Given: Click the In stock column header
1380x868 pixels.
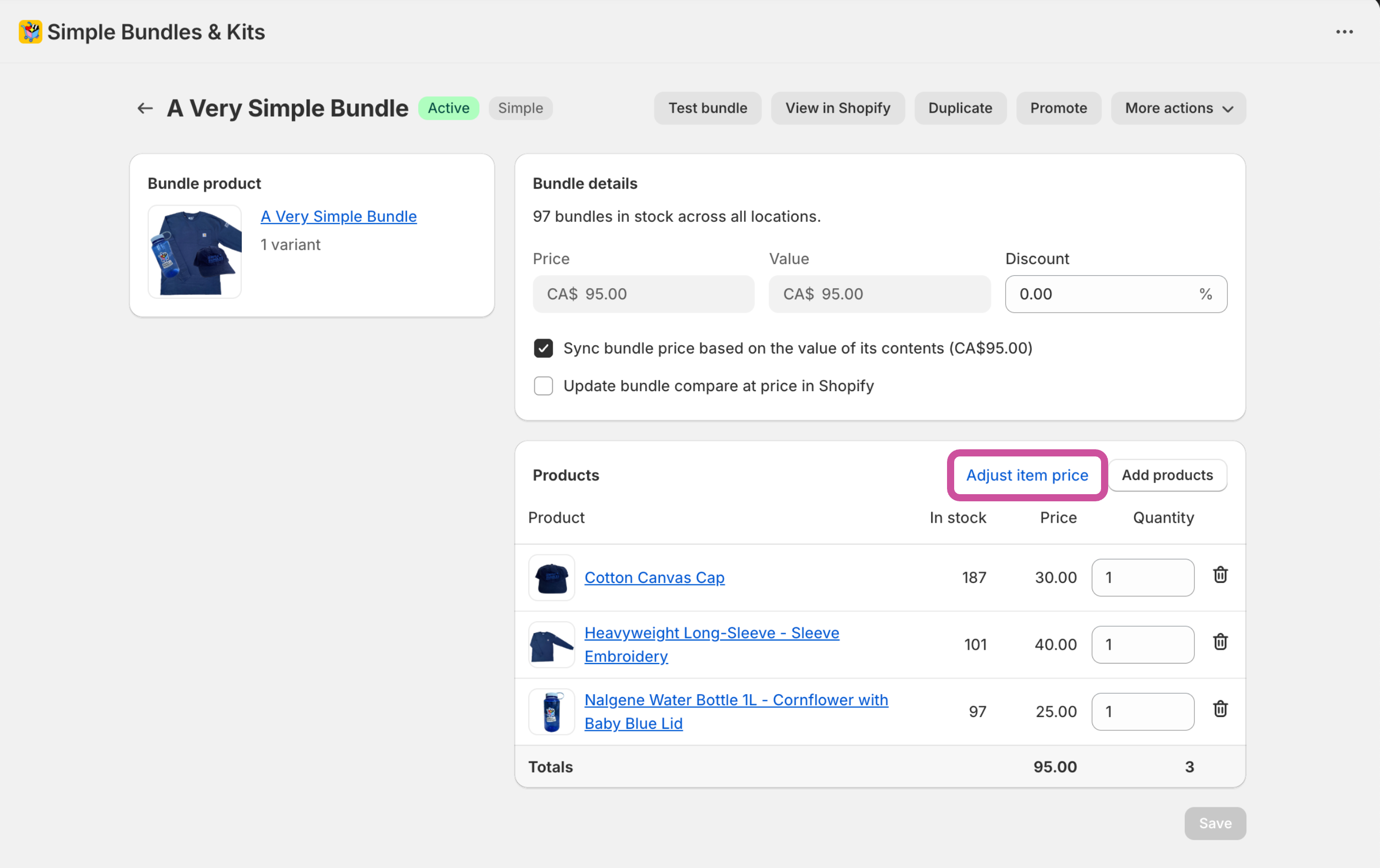Looking at the screenshot, I should pos(958,517).
